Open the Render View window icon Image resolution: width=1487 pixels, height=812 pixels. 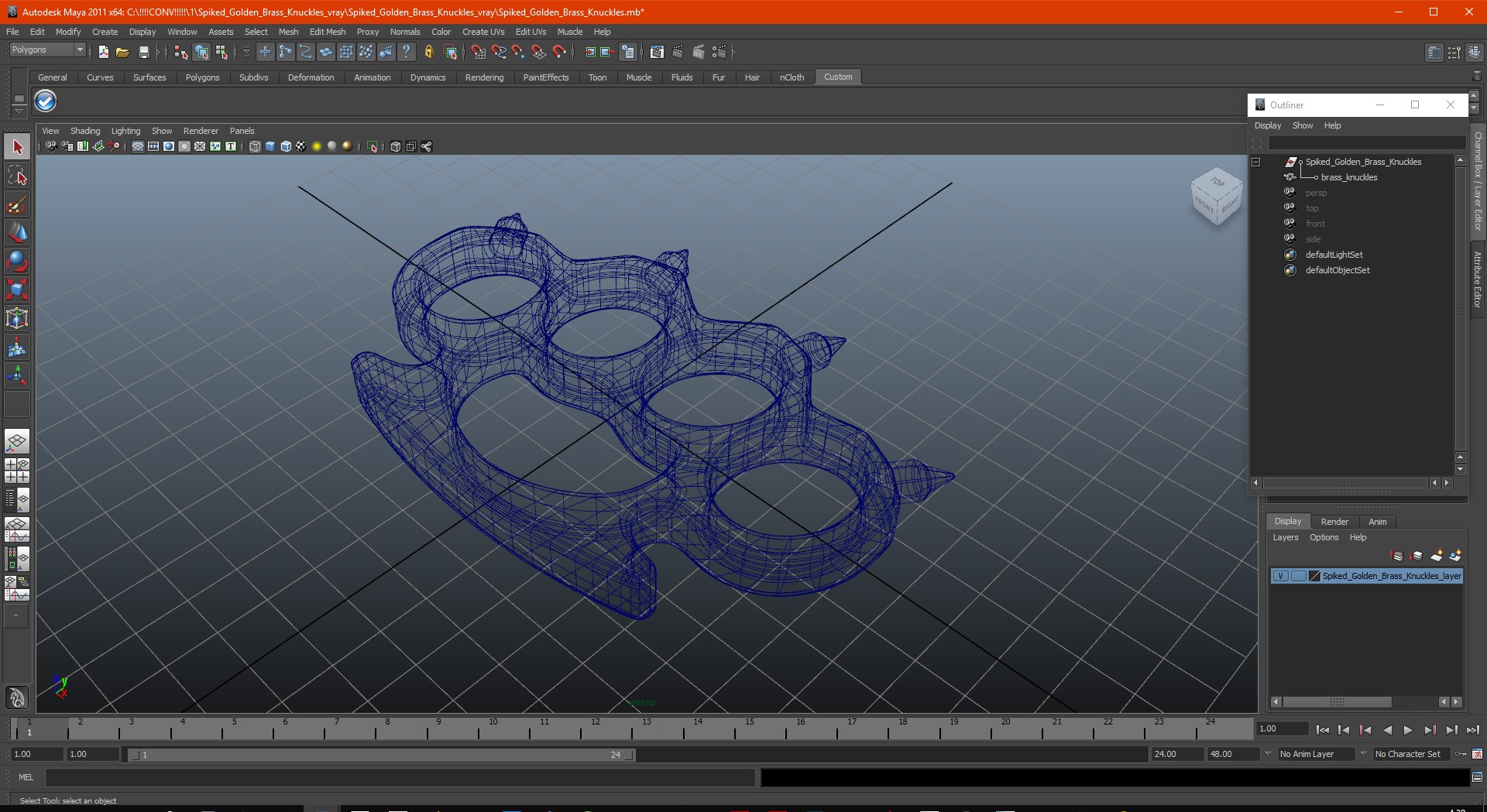point(657,52)
